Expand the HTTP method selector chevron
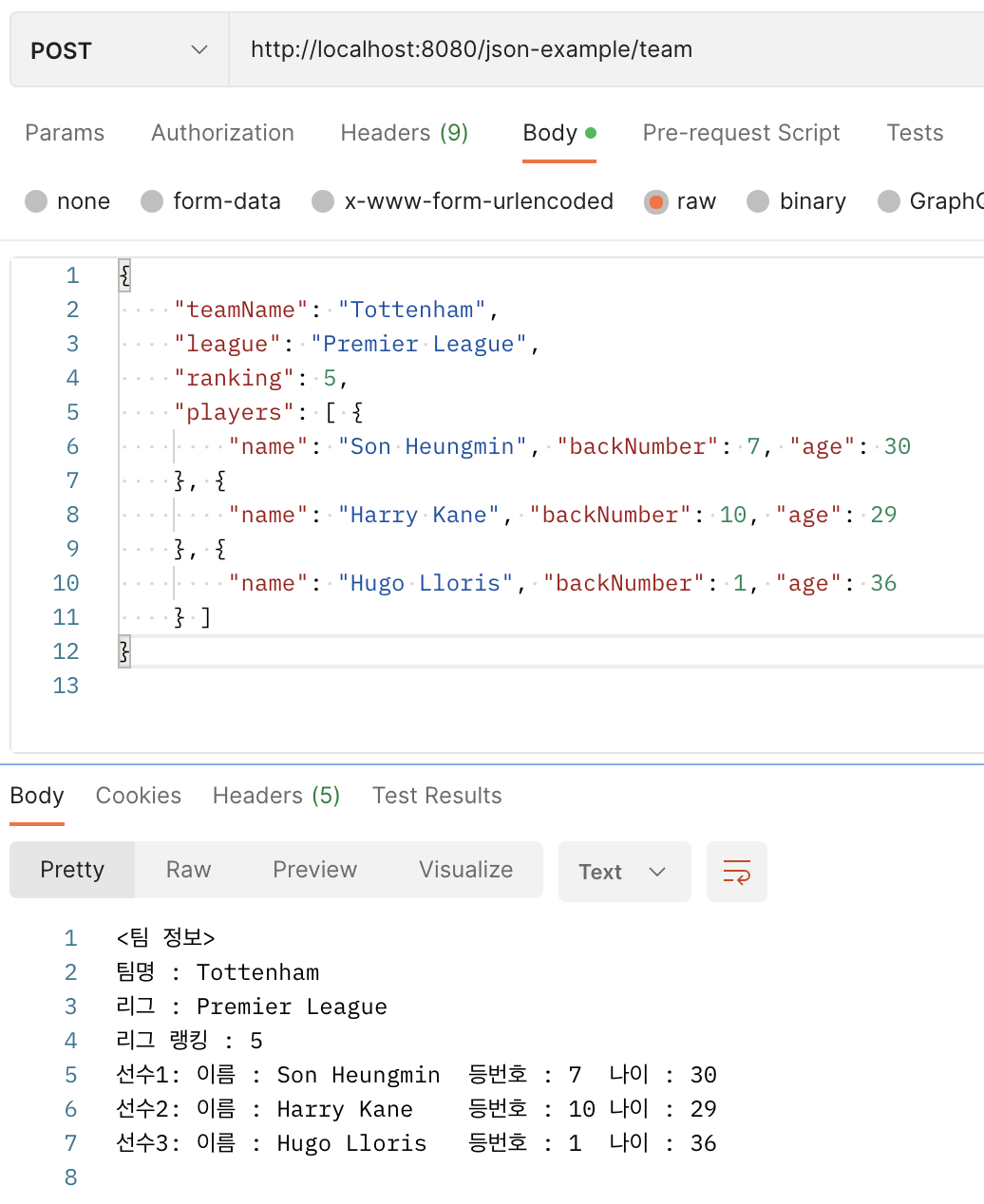The image size is (984, 1204). (x=197, y=49)
